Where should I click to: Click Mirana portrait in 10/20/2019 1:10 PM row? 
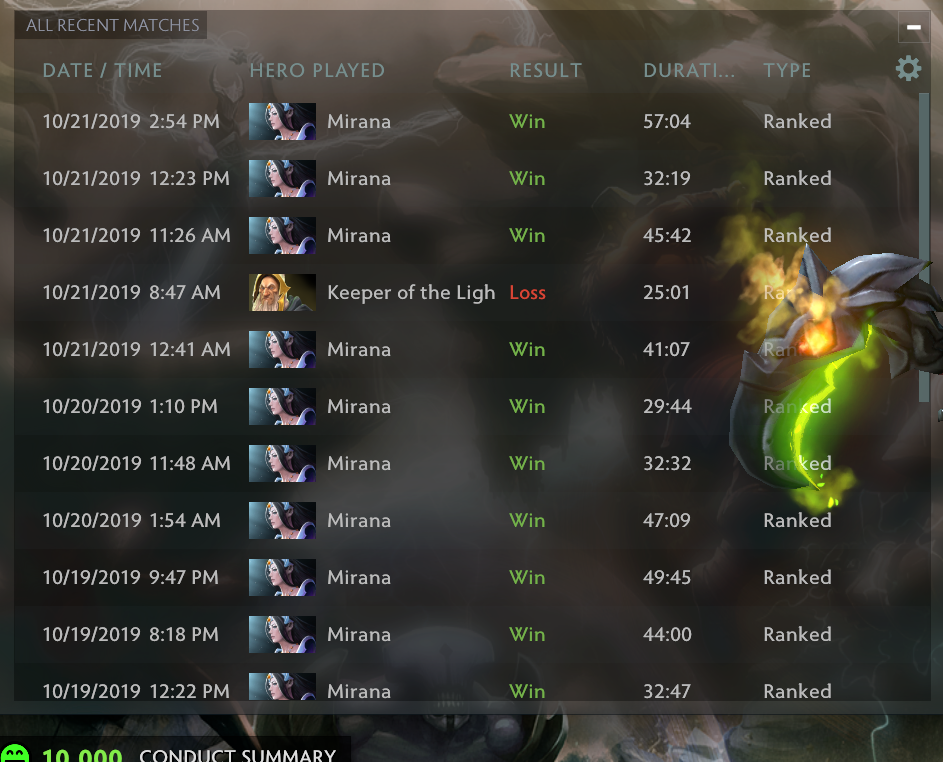click(282, 407)
